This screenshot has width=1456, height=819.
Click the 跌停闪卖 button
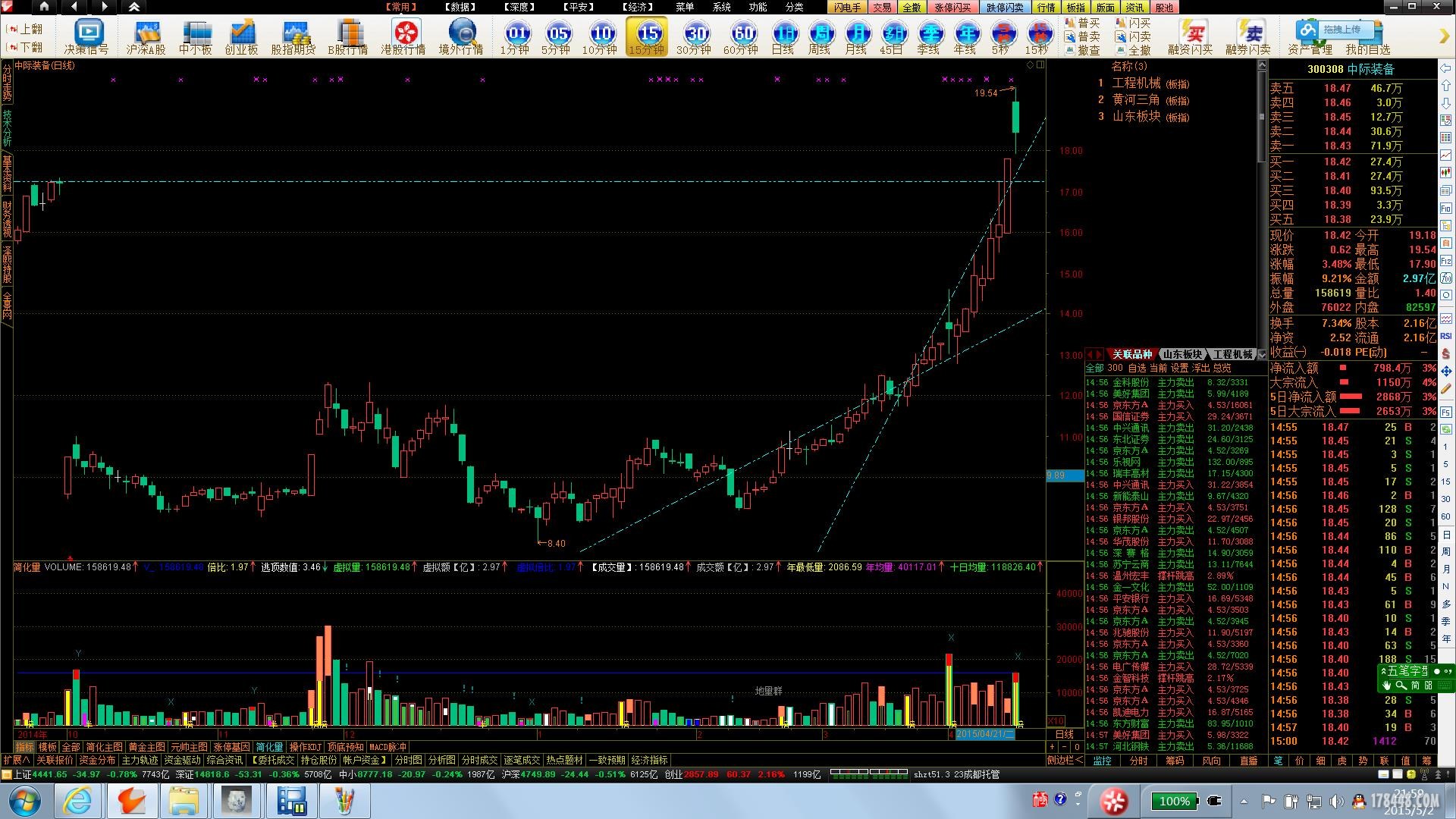[x=1005, y=7]
